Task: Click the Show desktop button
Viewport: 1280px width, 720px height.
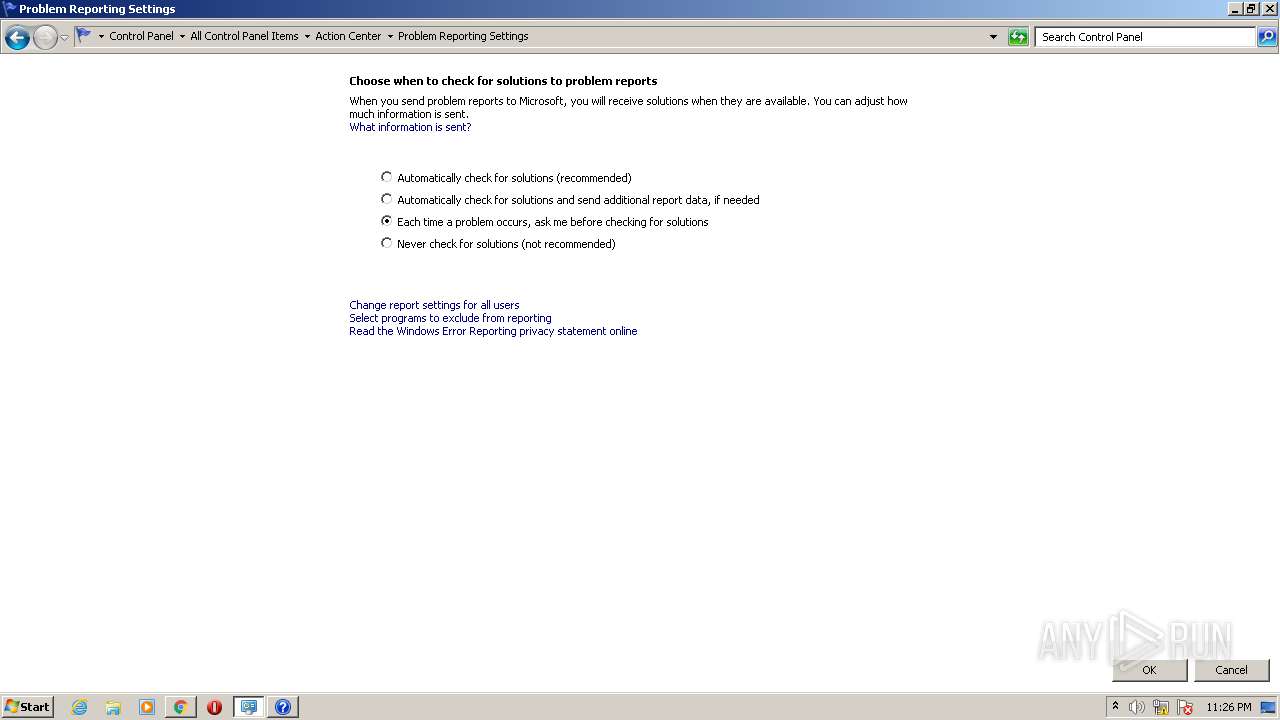Action: click(1268, 707)
